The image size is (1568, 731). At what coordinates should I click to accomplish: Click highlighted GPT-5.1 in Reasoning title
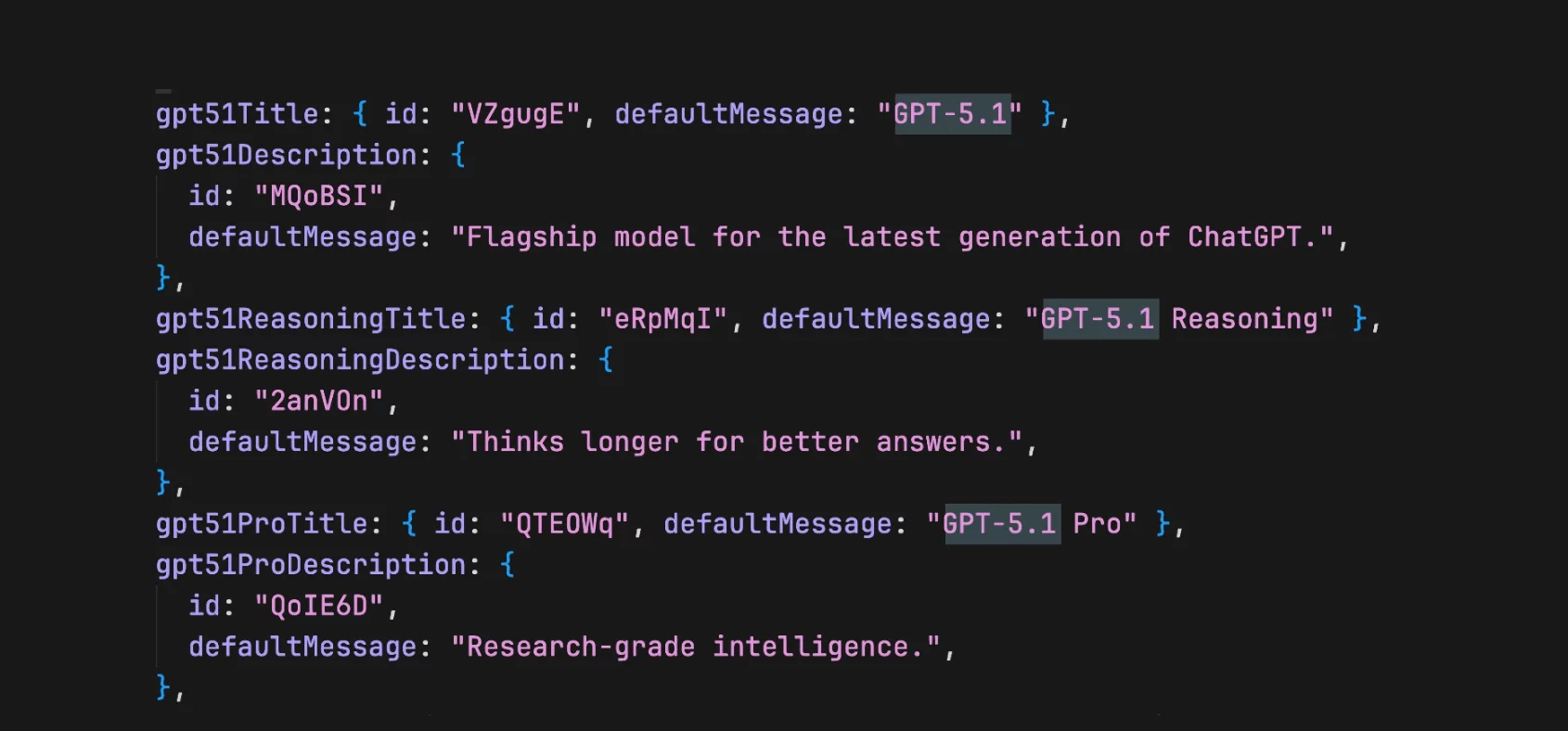(x=1099, y=319)
